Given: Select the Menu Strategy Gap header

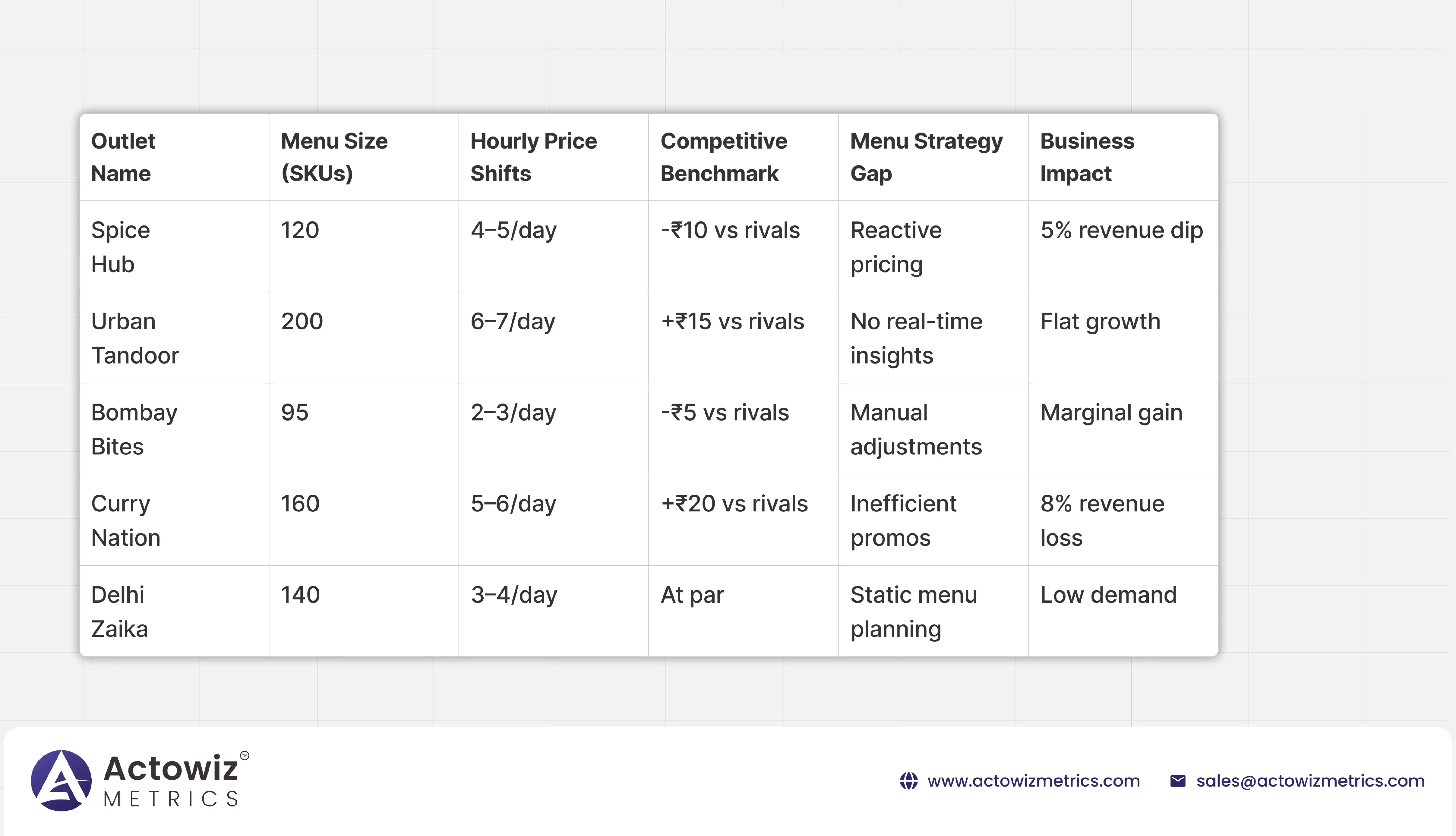Looking at the screenshot, I should (x=926, y=157).
